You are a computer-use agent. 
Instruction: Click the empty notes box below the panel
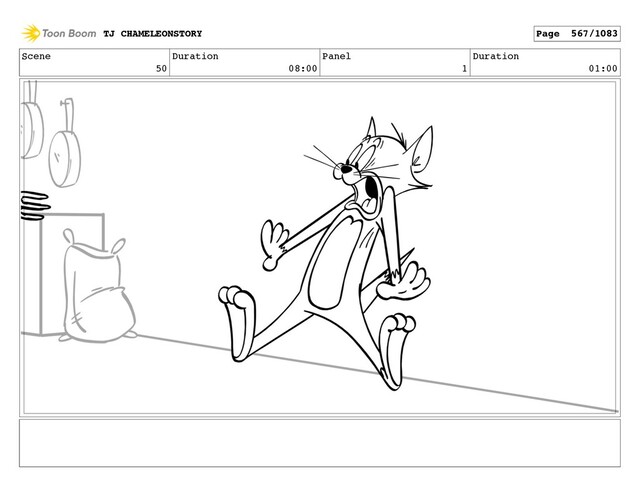(320, 443)
